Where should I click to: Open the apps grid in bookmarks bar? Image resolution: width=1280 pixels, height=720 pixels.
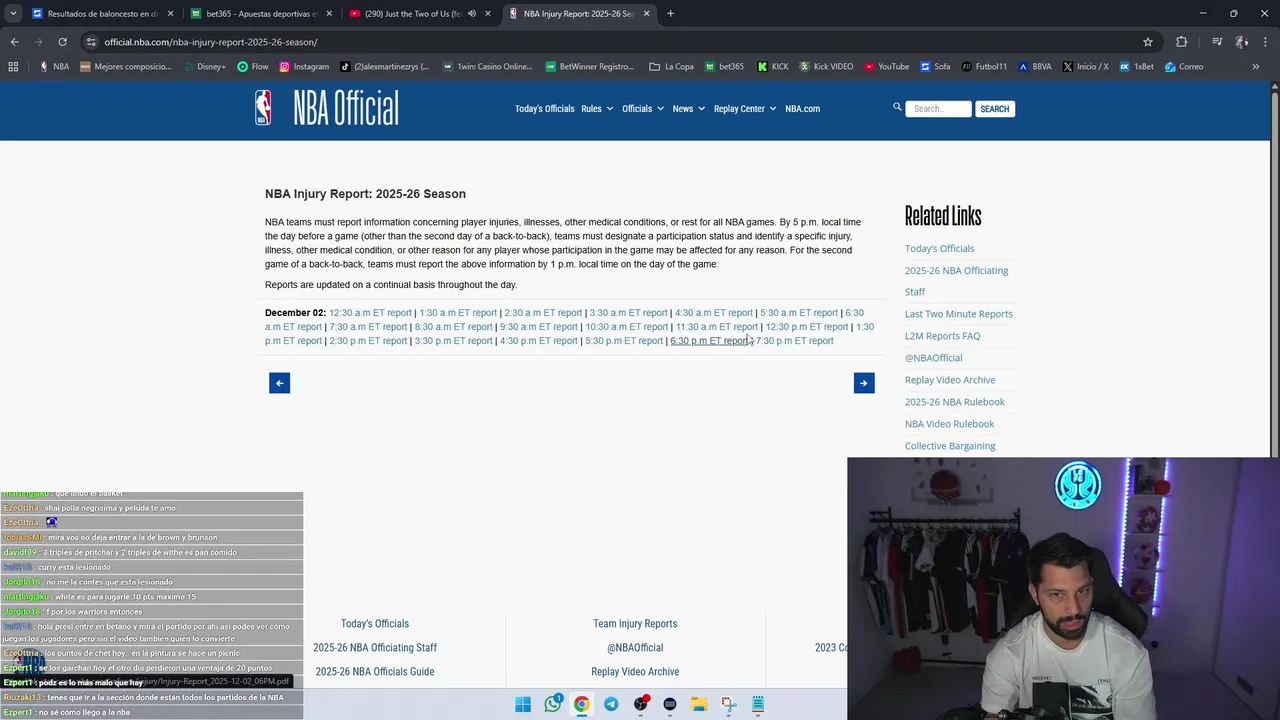point(13,67)
